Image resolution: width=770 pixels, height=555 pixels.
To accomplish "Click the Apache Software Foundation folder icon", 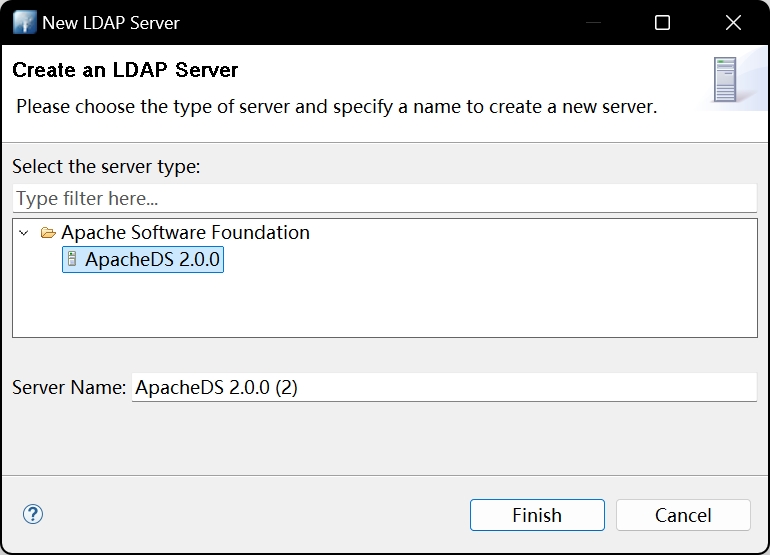I will (x=47, y=233).
